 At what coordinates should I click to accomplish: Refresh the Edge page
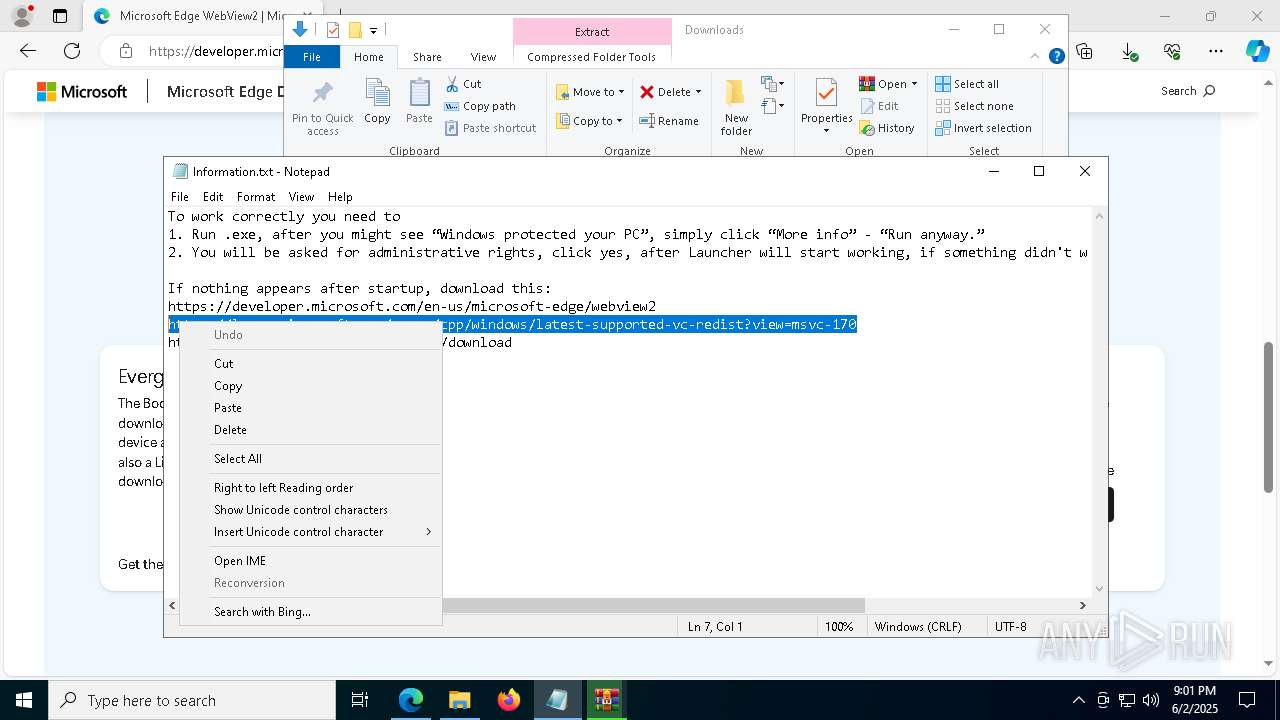(x=72, y=51)
